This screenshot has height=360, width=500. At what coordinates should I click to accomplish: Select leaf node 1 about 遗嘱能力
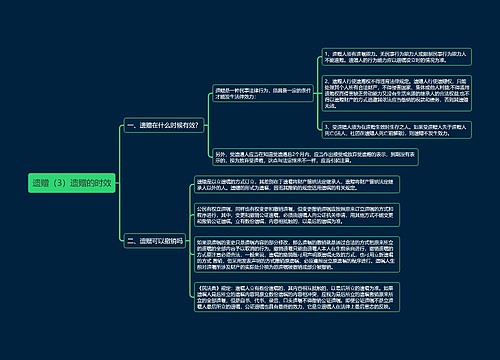(x=397, y=57)
